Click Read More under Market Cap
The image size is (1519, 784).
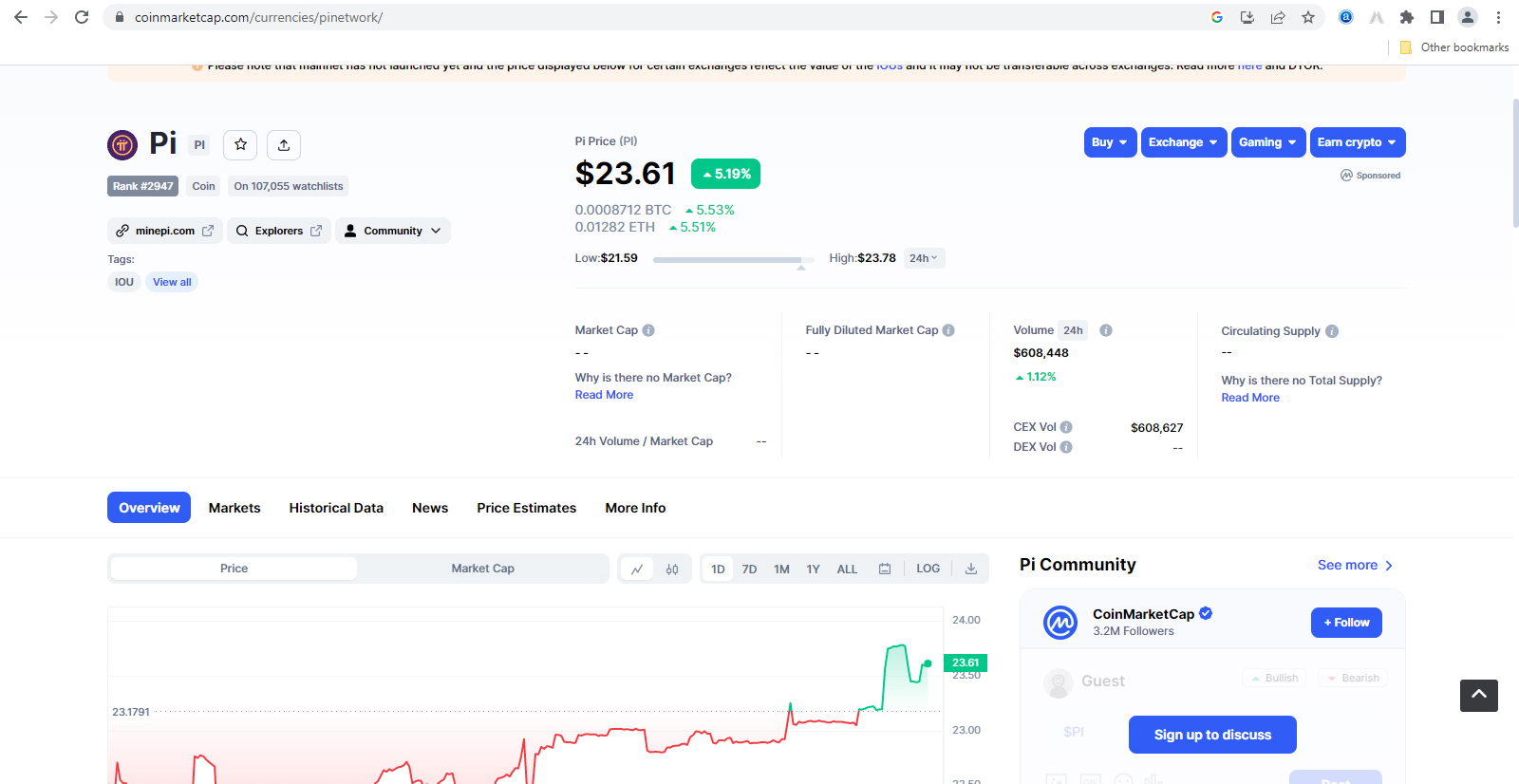pyautogui.click(x=604, y=395)
